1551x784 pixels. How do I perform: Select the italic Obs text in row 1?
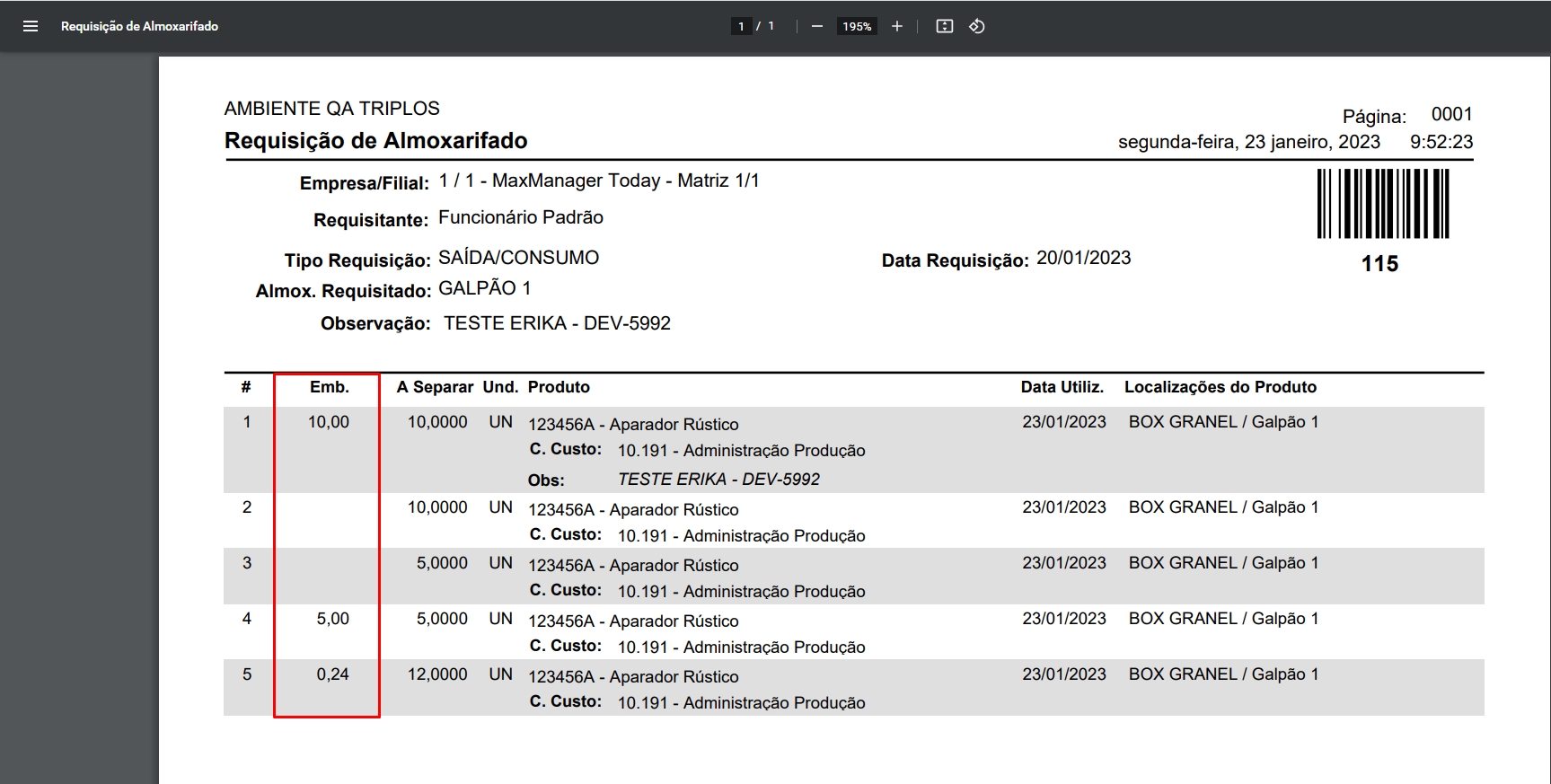pos(718,480)
